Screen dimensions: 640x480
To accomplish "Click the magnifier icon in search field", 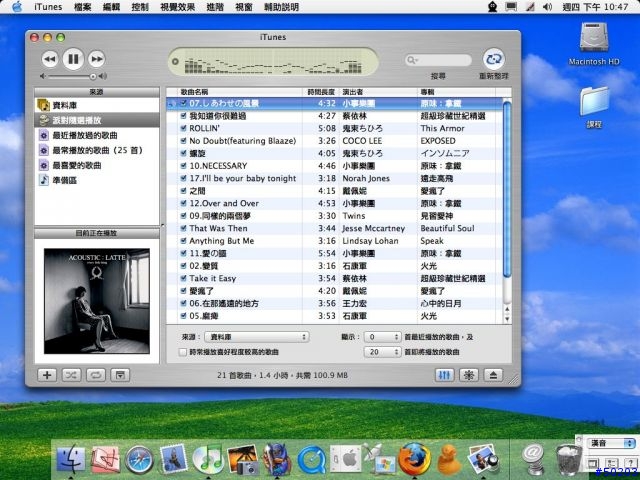I will coord(411,60).
